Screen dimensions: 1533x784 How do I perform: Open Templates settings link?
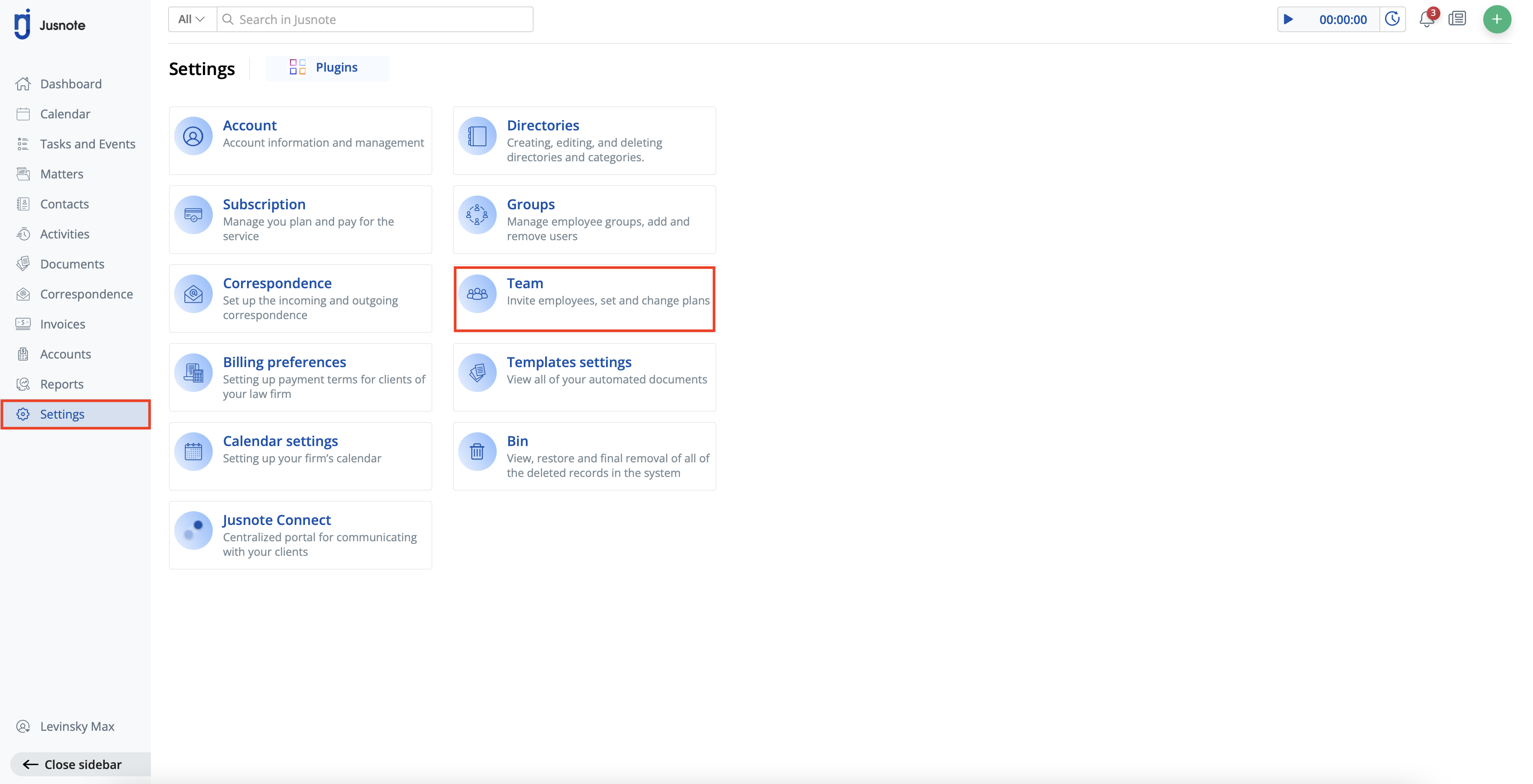pos(569,362)
